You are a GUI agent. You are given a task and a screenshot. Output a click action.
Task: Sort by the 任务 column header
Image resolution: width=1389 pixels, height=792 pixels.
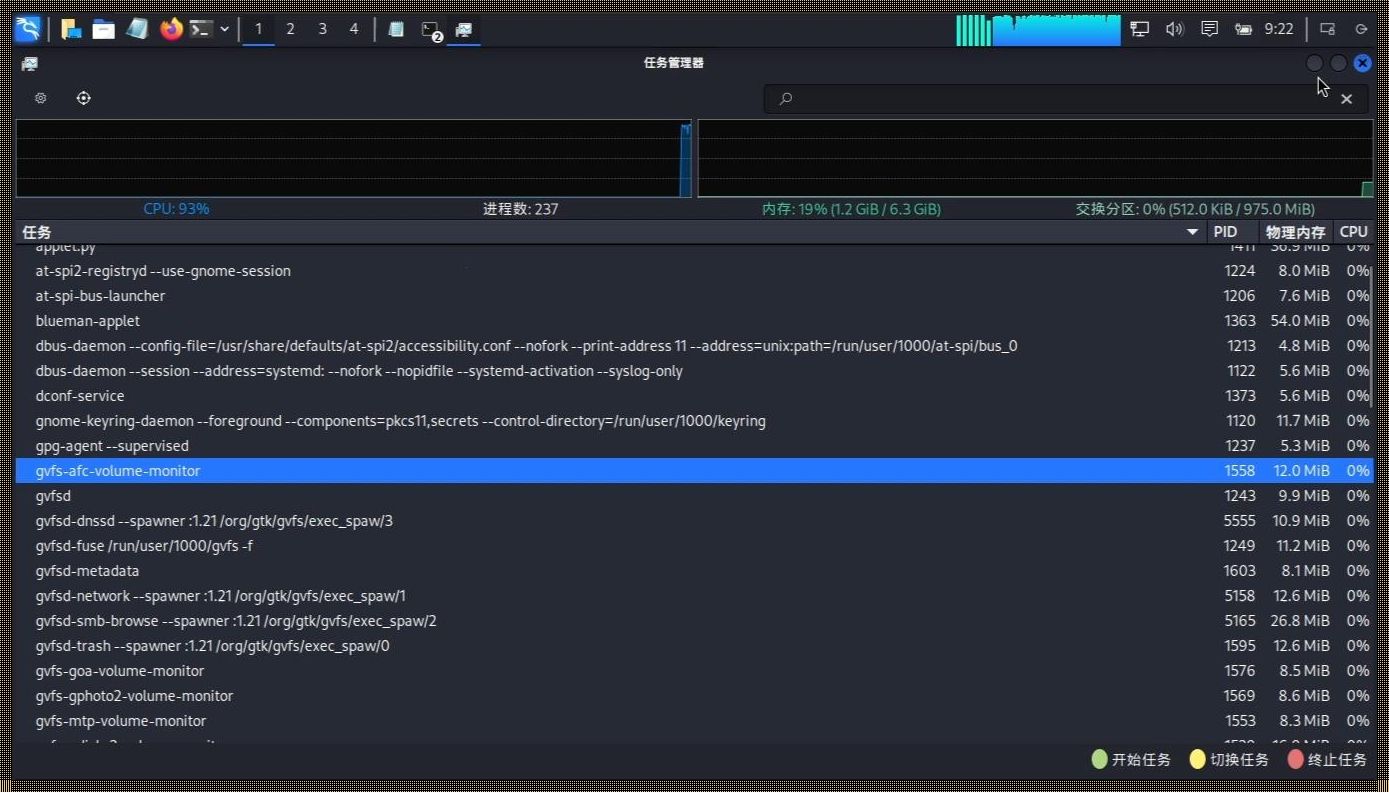pyautogui.click(x=612, y=232)
